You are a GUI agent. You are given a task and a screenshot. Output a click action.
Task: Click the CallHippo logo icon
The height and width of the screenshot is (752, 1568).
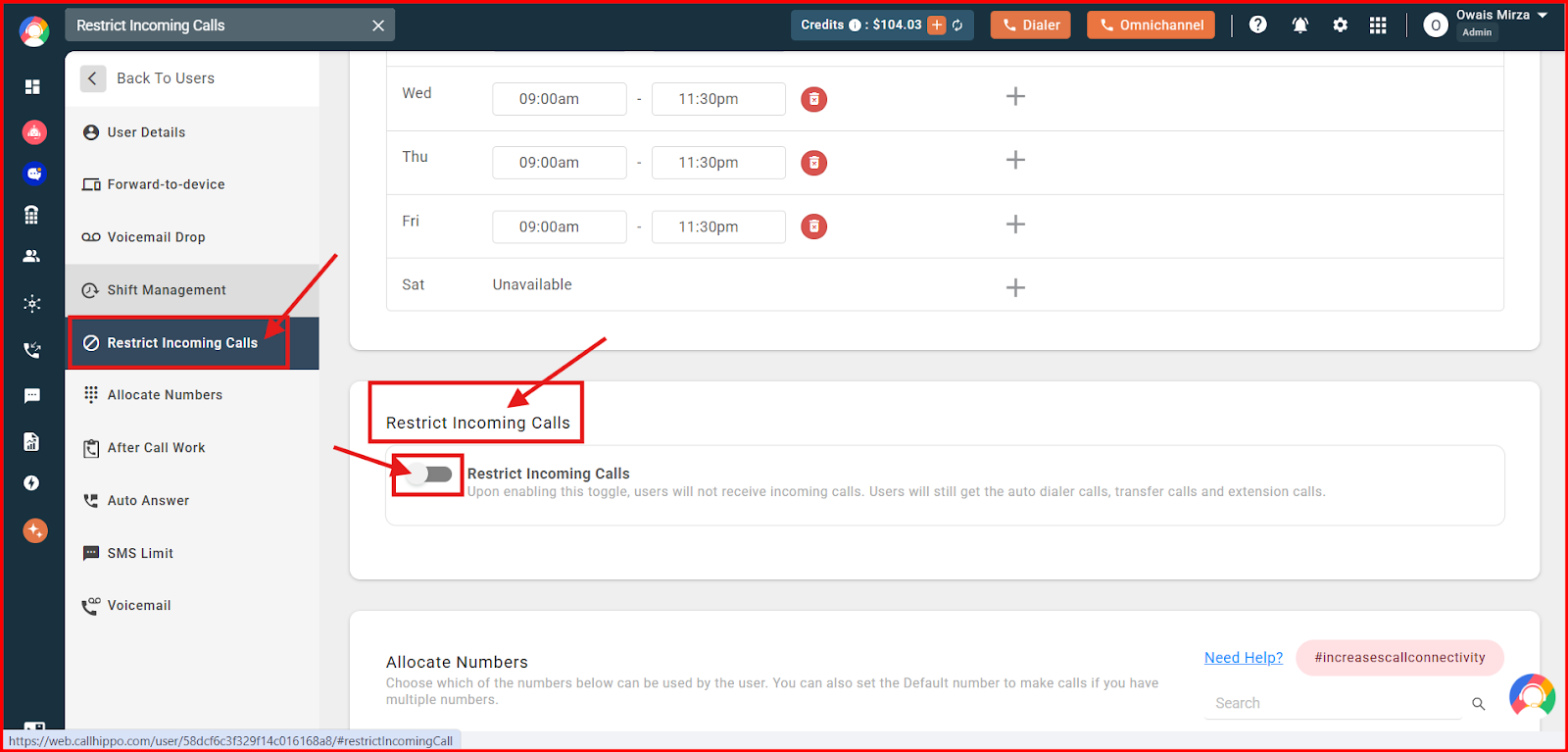(x=33, y=31)
